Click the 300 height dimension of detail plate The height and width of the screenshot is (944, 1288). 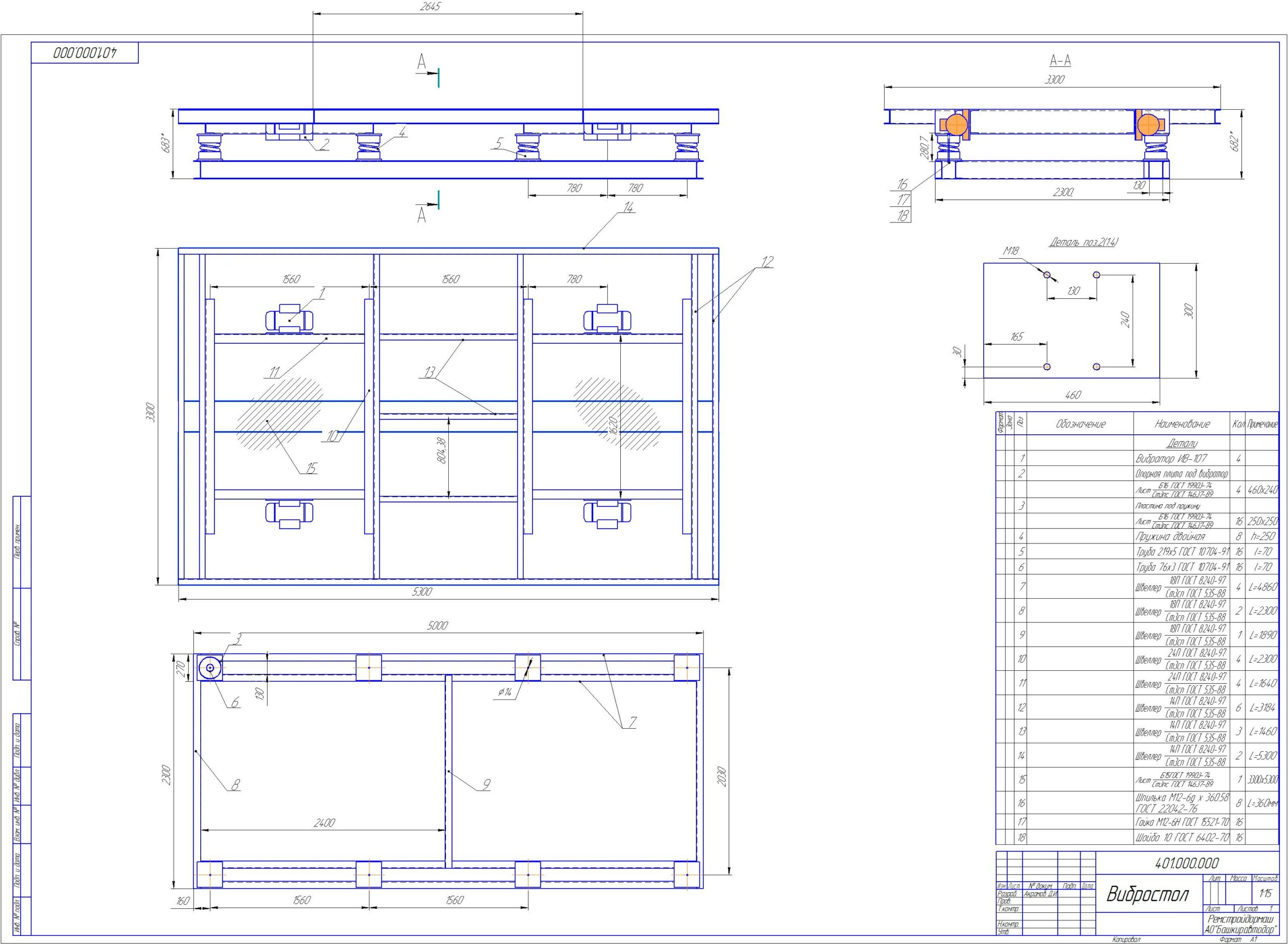click(x=1190, y=311)
